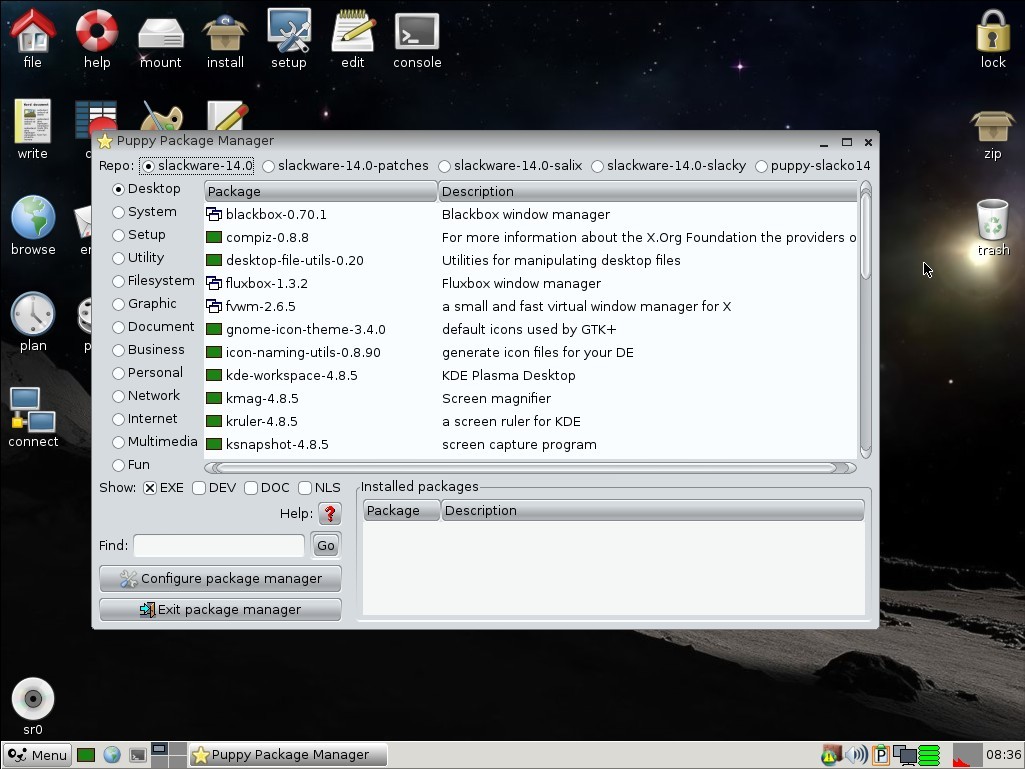Sort by the Package column header

click(320, 192)
